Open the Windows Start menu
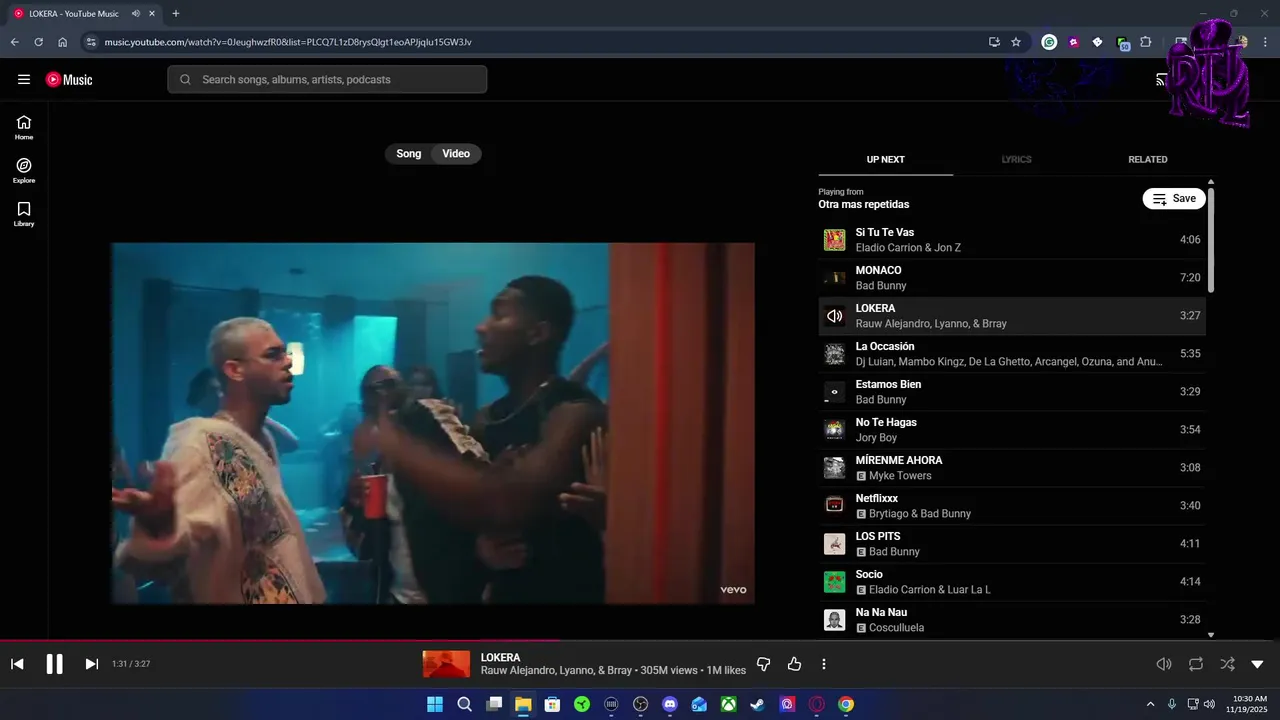This screenshot has width=1280, height=720. coord(435,705)
